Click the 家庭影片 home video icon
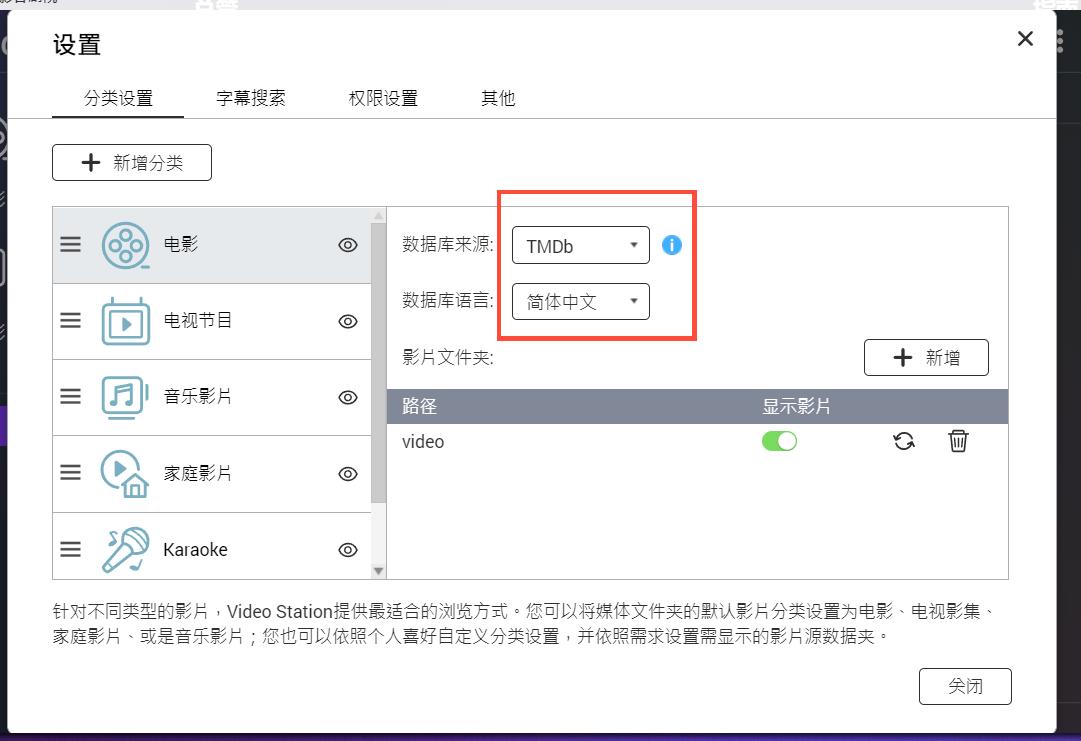 123,472
